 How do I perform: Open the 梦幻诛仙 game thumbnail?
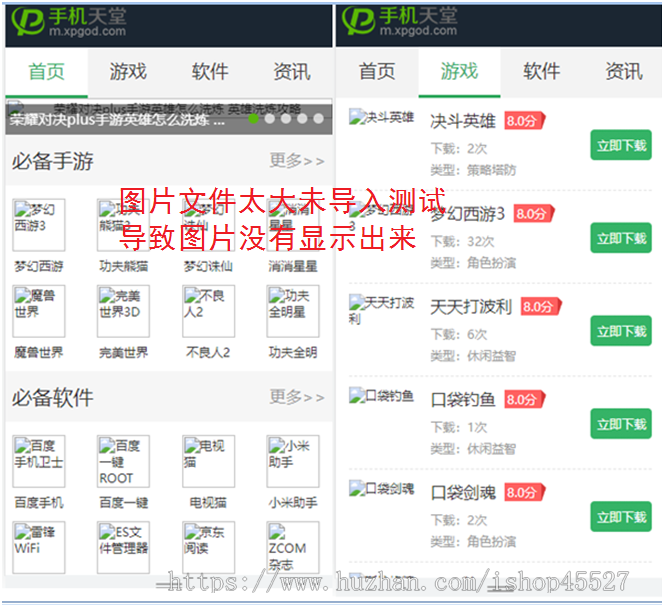click(208, 225)
